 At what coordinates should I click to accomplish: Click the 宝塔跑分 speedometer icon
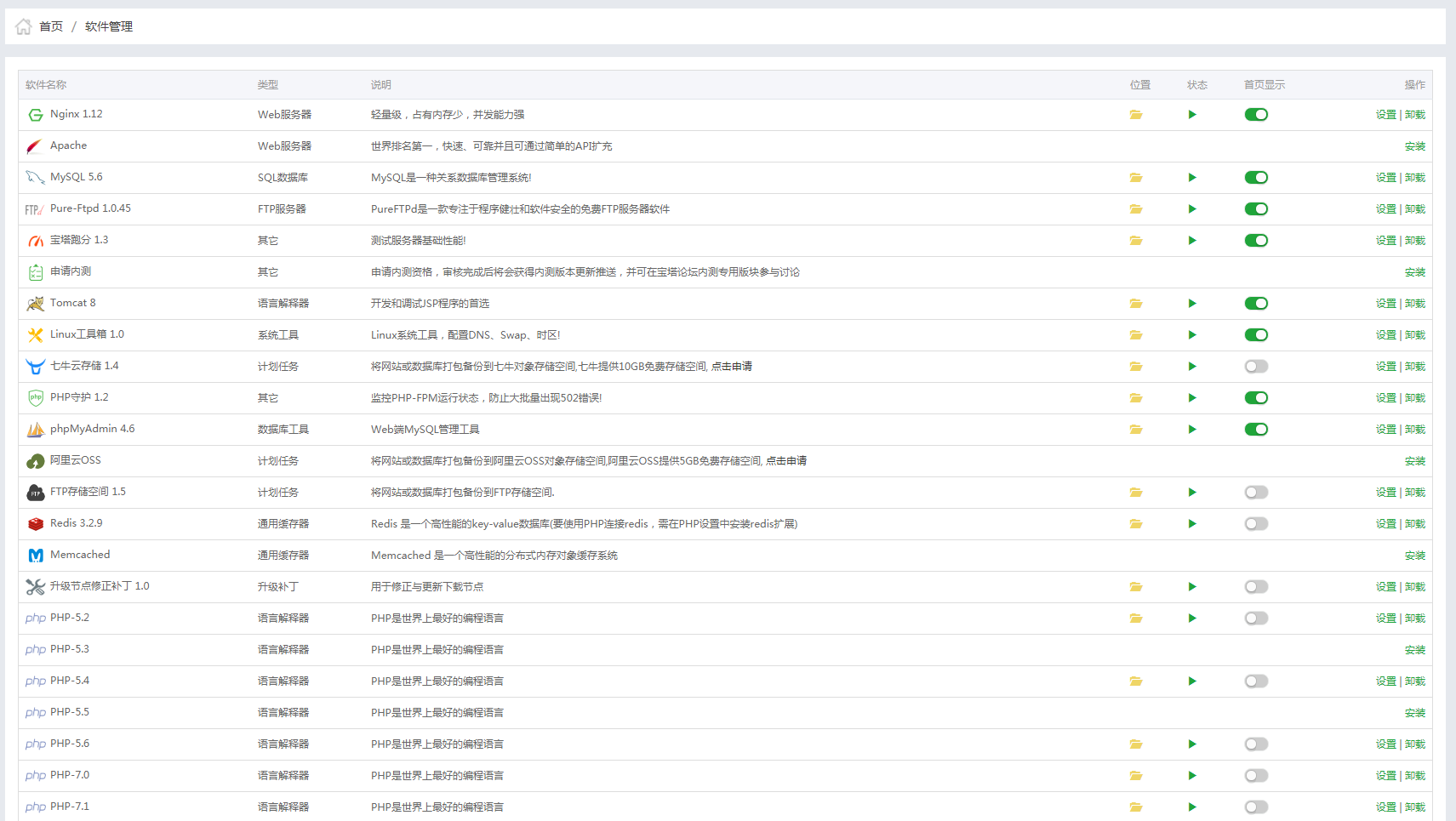point(35,241)
